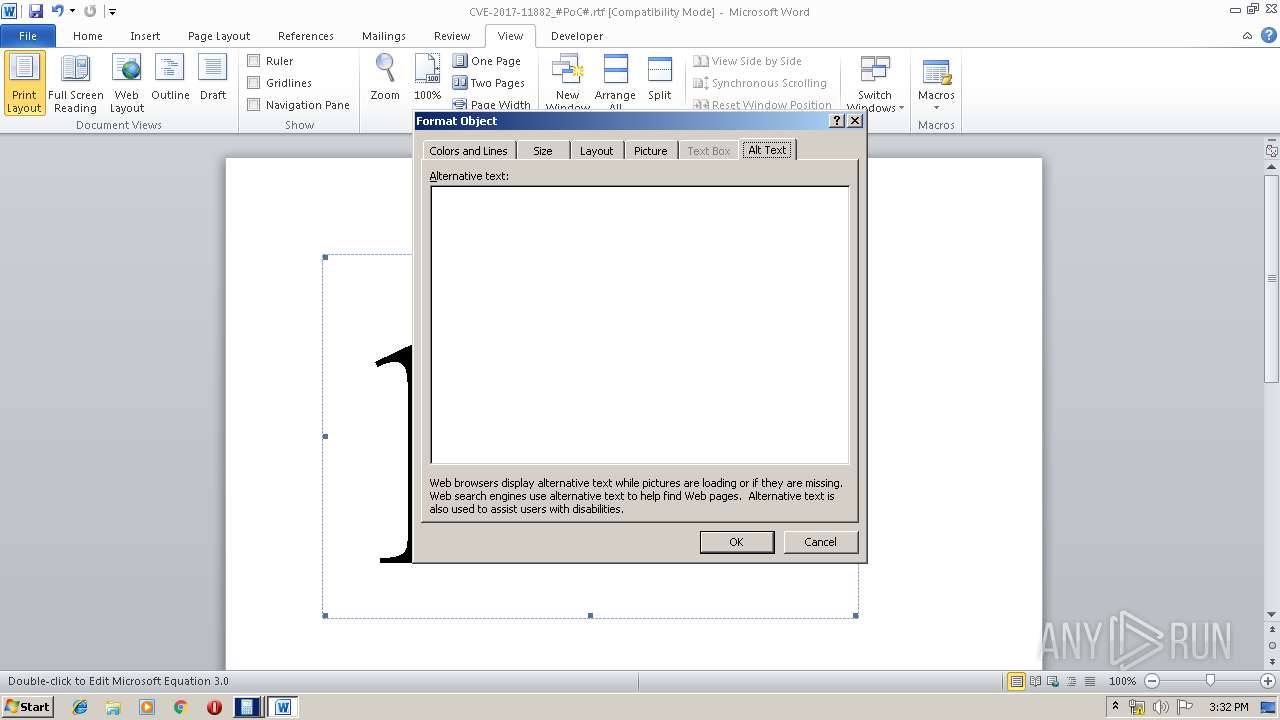Open undo history dropdown arrow

(72, 11)
